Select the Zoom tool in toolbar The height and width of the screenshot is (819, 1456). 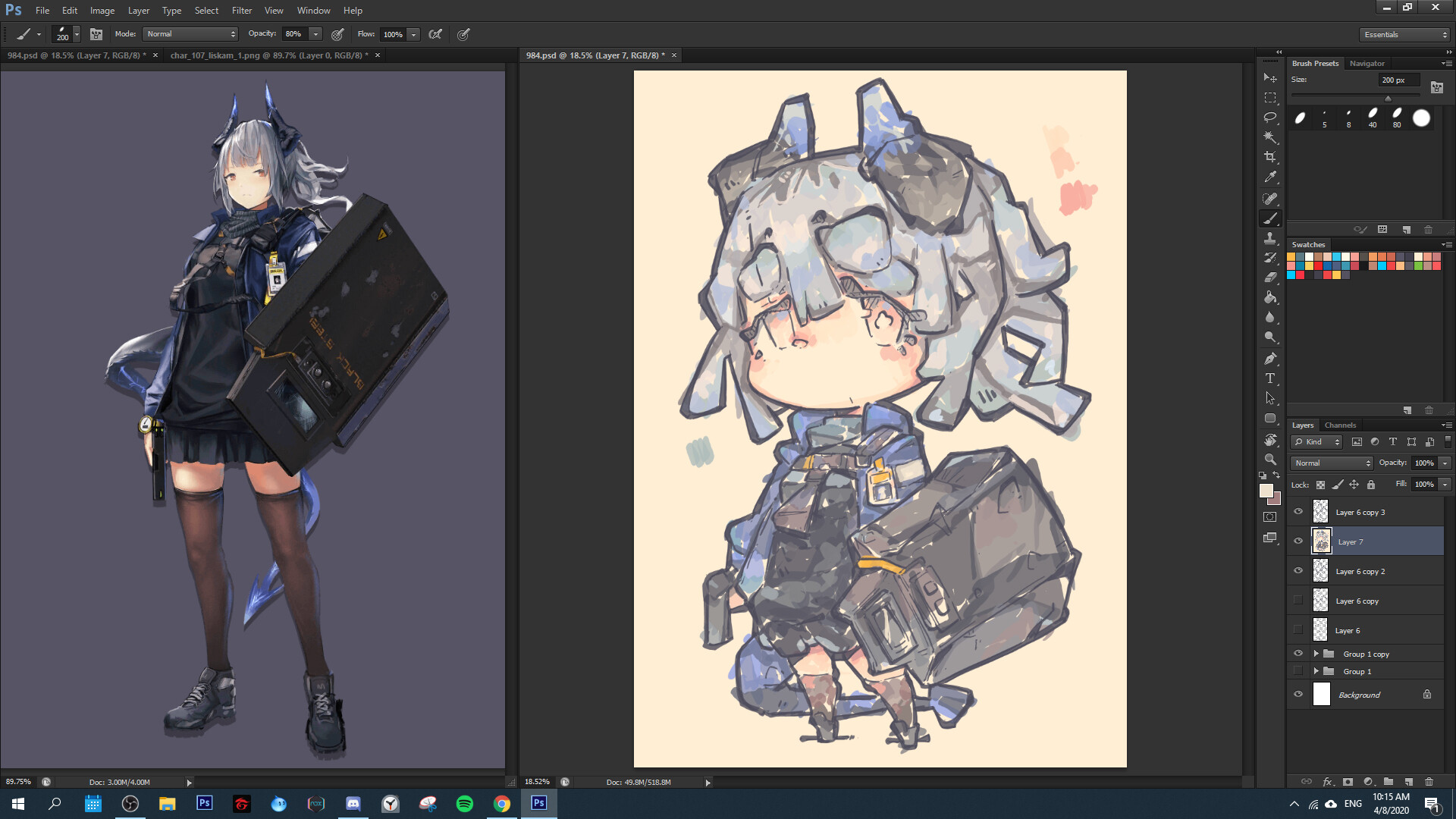click(1270, 460)
